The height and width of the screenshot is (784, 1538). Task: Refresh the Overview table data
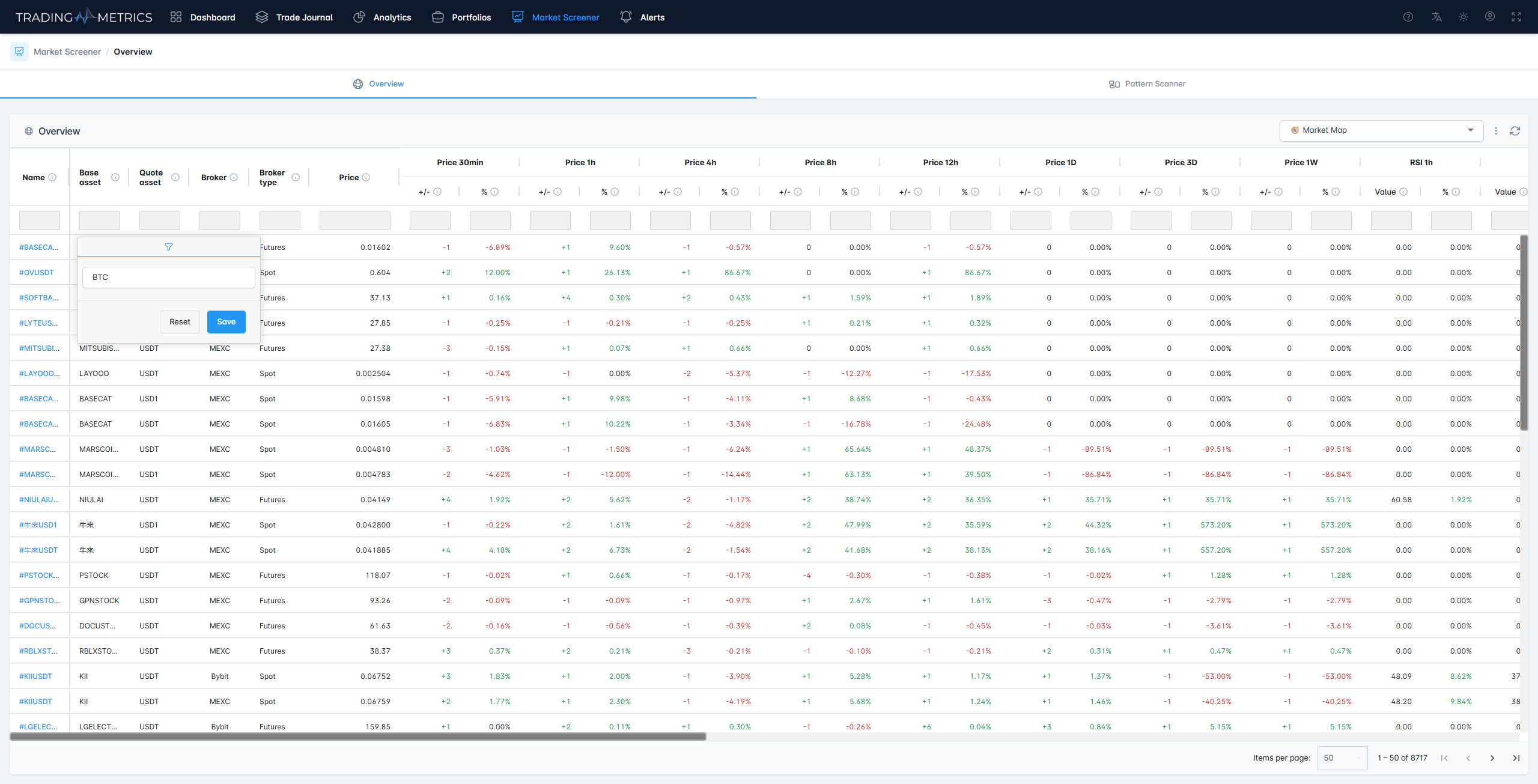(1515, 131)
